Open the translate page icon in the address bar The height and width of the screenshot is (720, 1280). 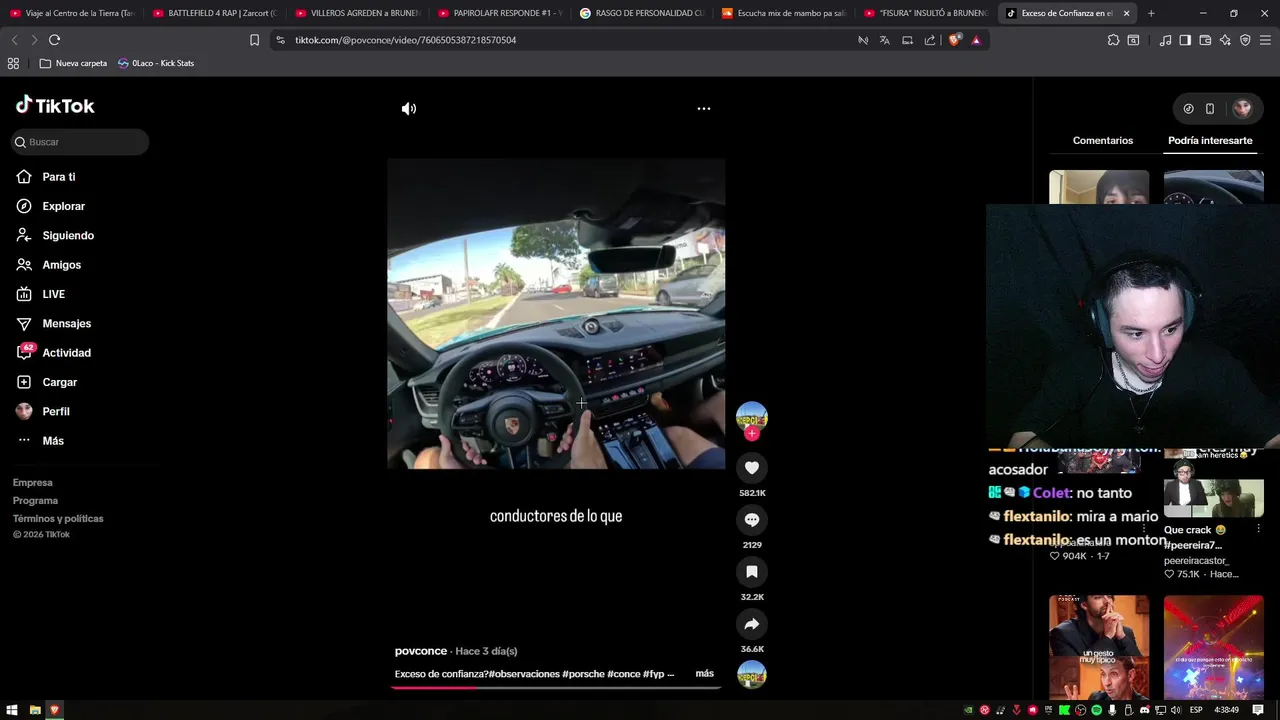[884, 40]
